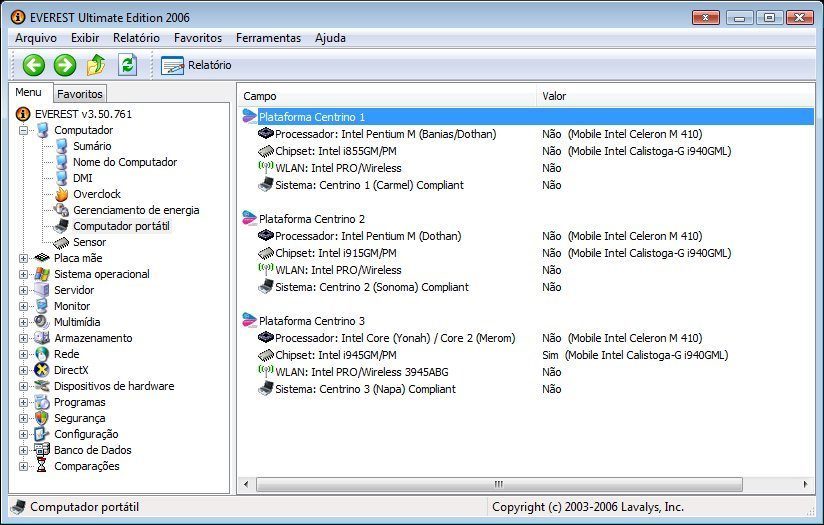Click the Rede globe icon

tap(42, 354)
